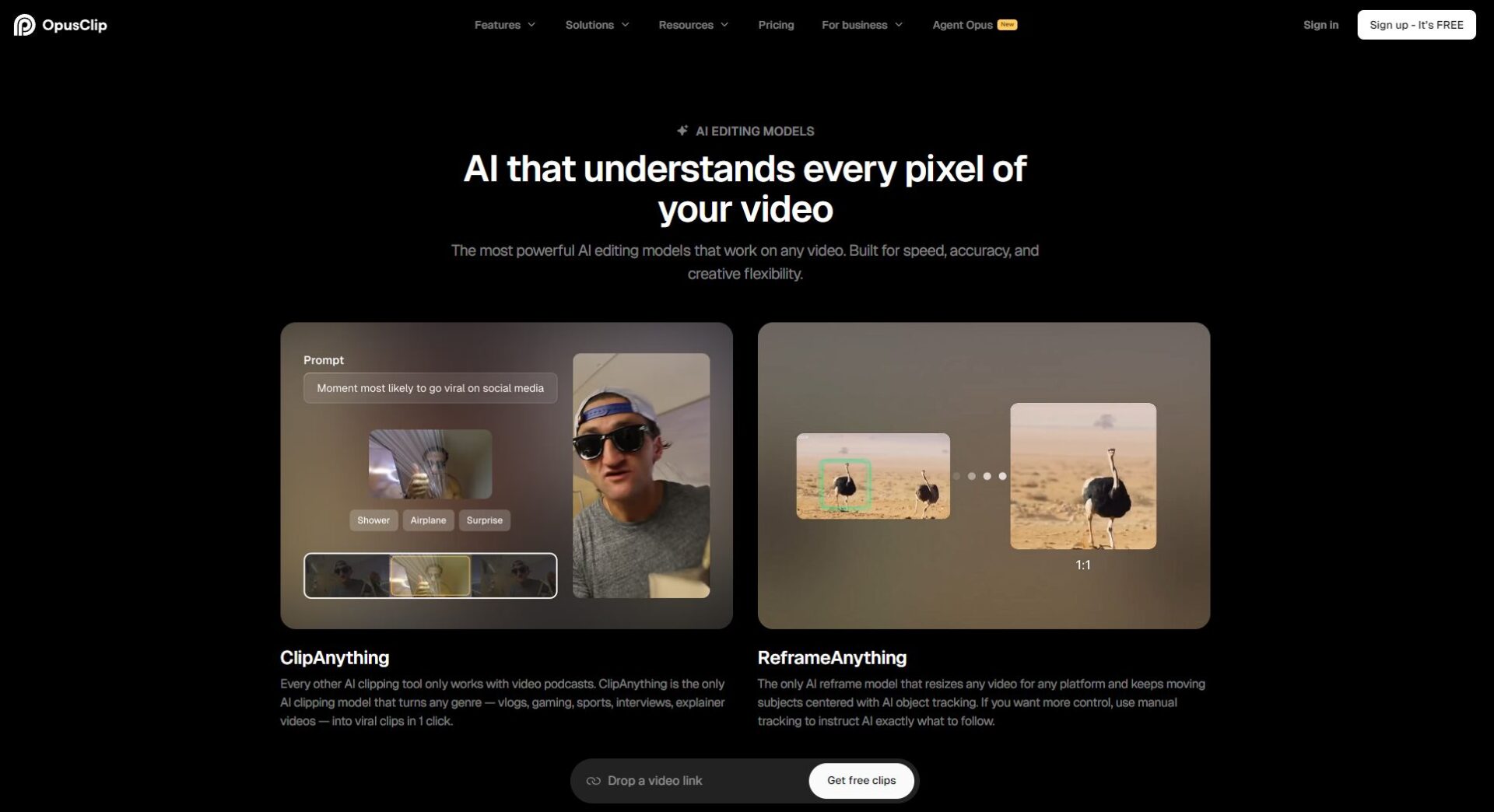This screenshot has height=812, width=1494.
Task: Click the Sign in link
Action: coord(1320,25)
